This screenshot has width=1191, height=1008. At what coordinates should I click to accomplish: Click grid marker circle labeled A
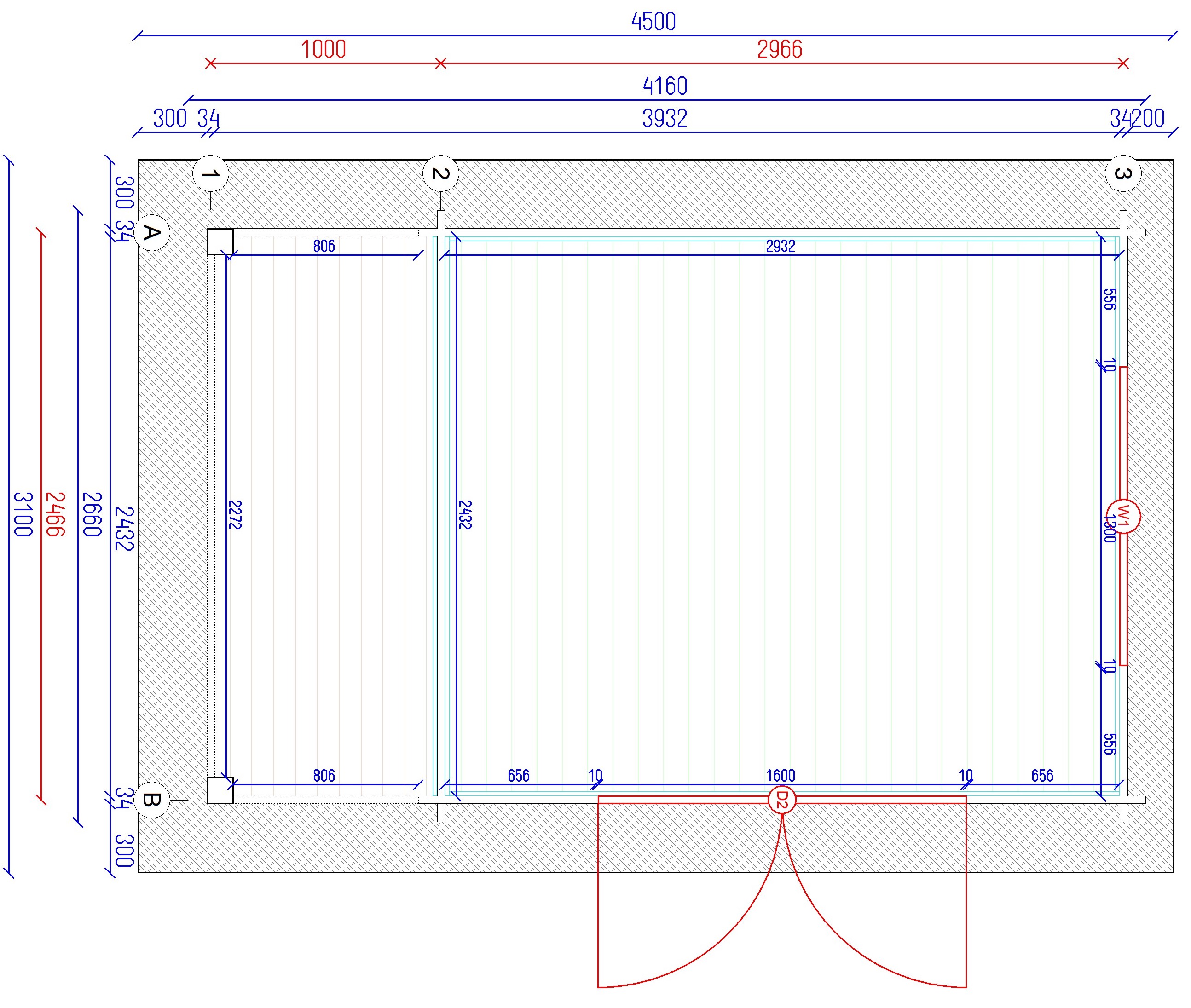tap(151, 233)
